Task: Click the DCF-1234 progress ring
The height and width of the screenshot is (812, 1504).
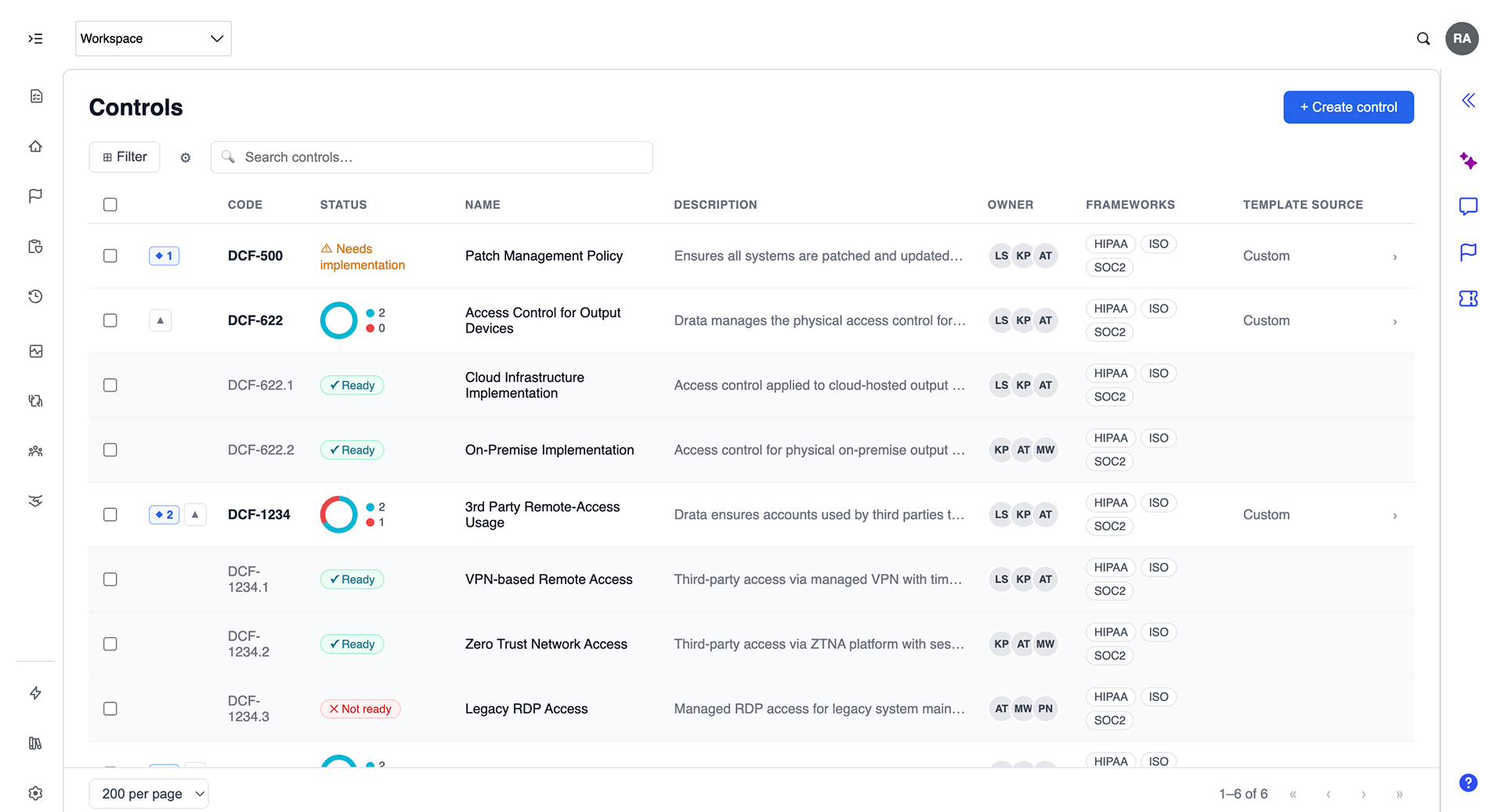Action: tap(339, 514)
